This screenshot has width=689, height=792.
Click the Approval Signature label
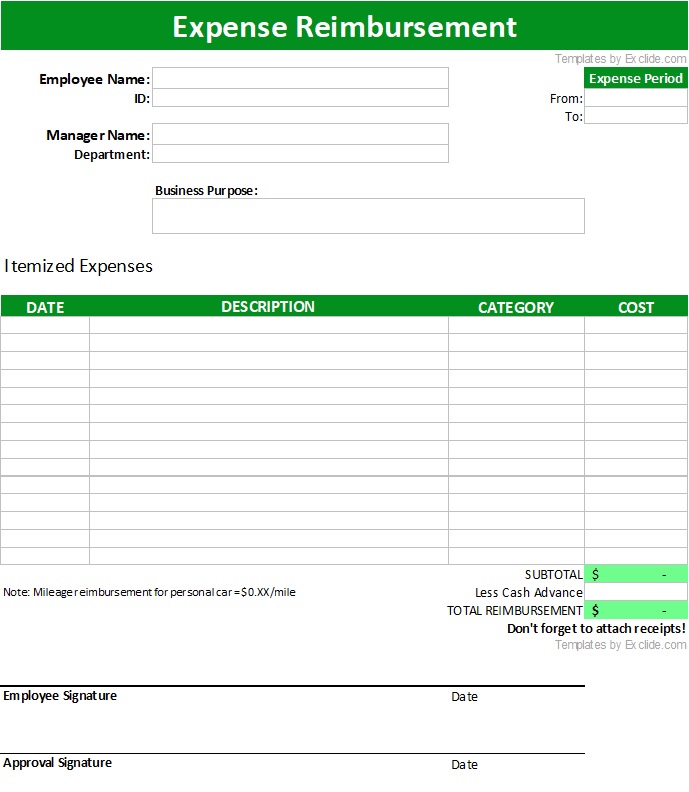[58, 762]
